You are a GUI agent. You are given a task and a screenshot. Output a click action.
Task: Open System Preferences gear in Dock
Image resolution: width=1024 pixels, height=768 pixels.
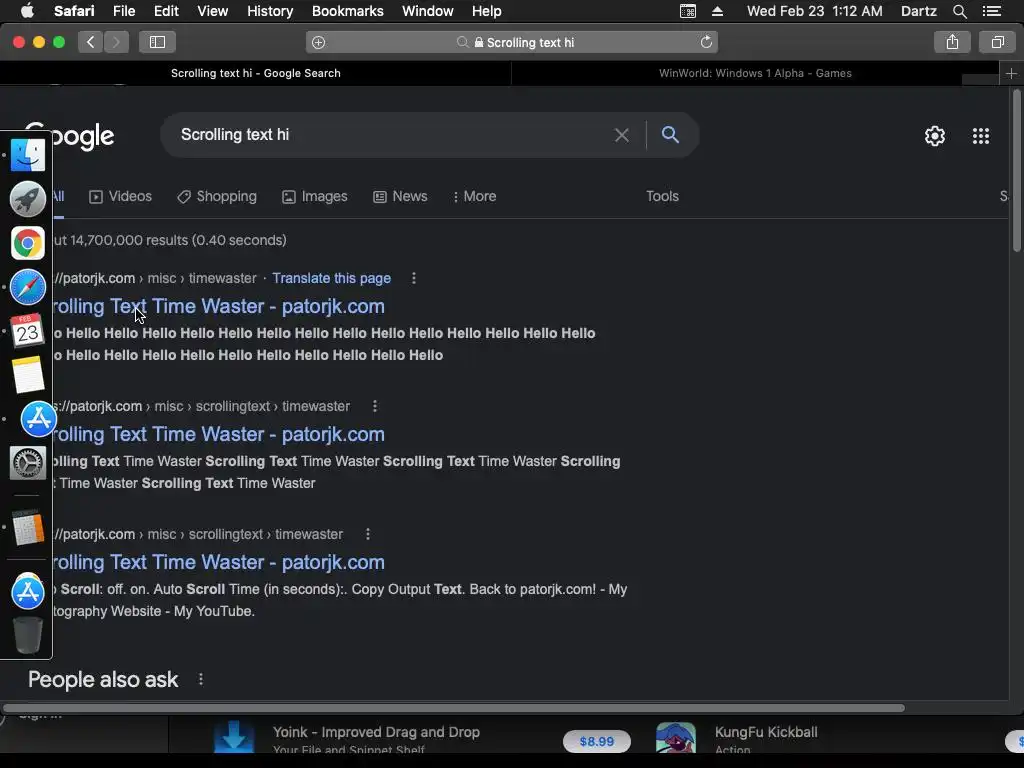click(27, 463)
